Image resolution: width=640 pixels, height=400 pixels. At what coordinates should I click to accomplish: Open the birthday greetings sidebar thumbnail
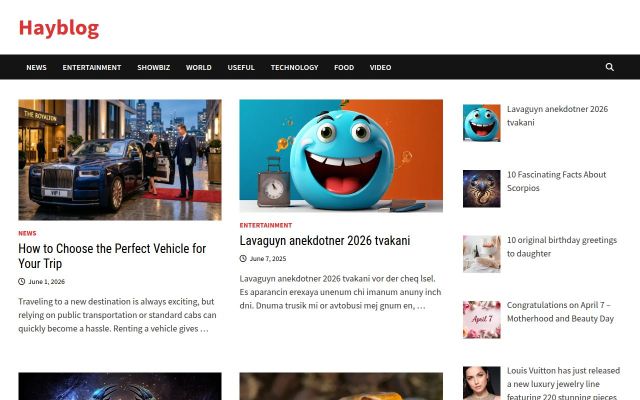[x=482, y=254]
